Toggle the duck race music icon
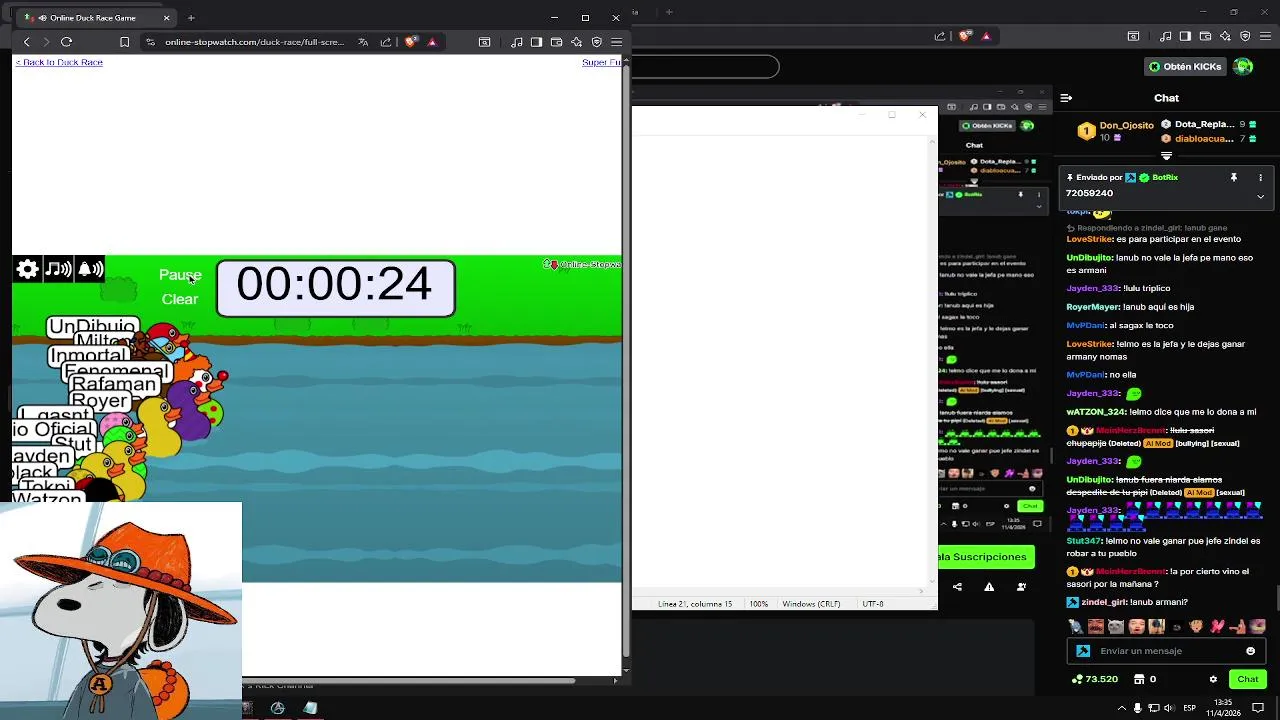The height and width of the screenshot is (720, 1280). pyautogui.click(x=59, y=269)
